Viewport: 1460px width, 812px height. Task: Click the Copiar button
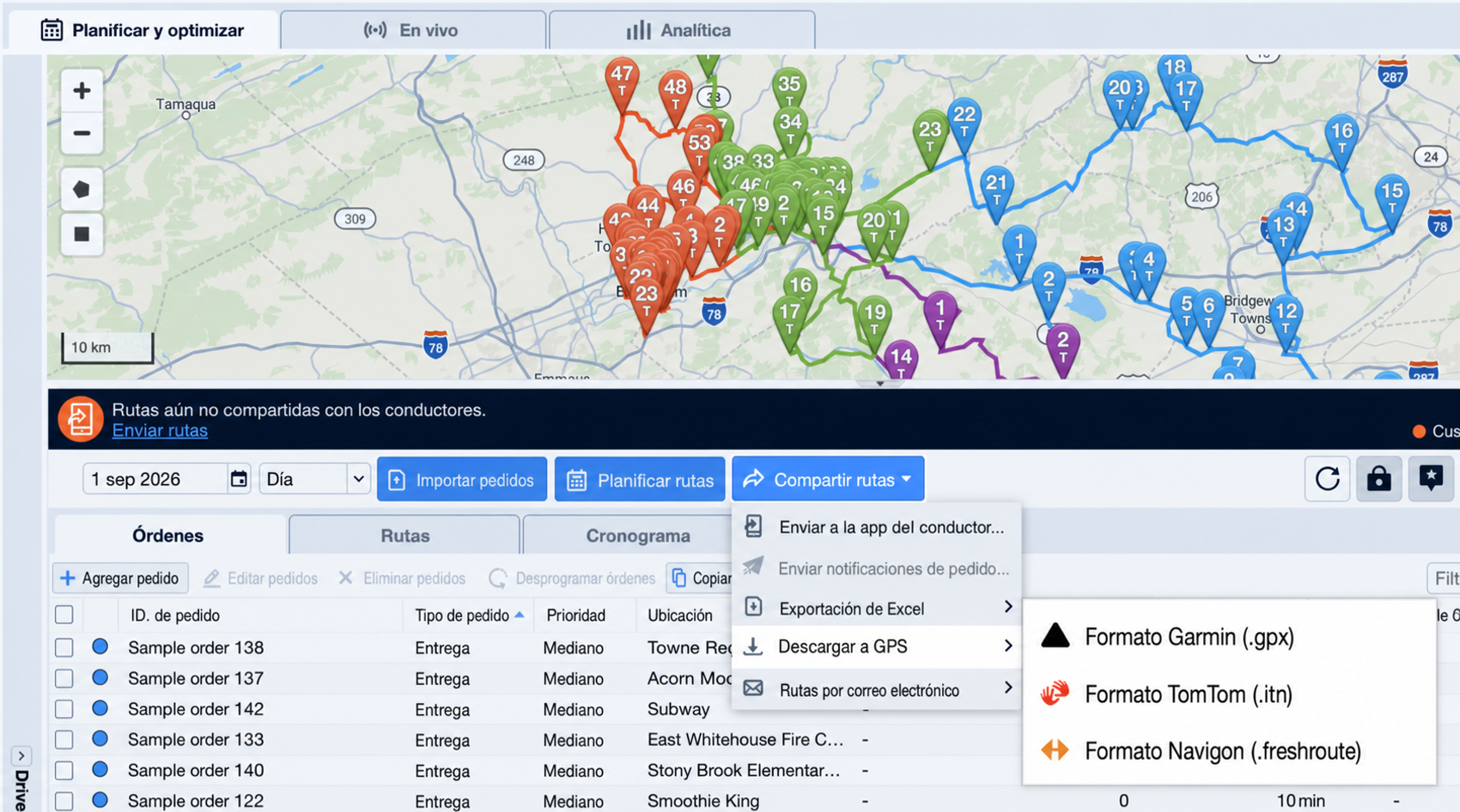[x=701, y=578]
